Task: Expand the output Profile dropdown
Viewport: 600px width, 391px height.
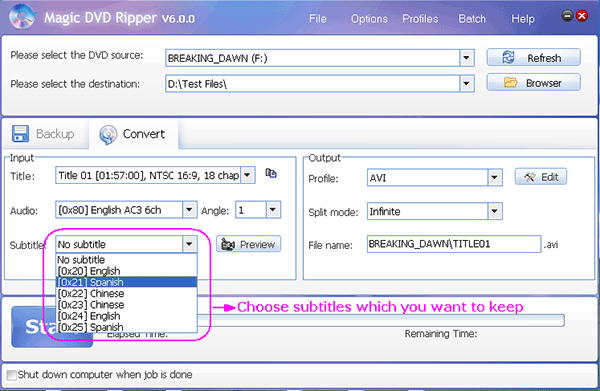Action: tap(495, 178)
